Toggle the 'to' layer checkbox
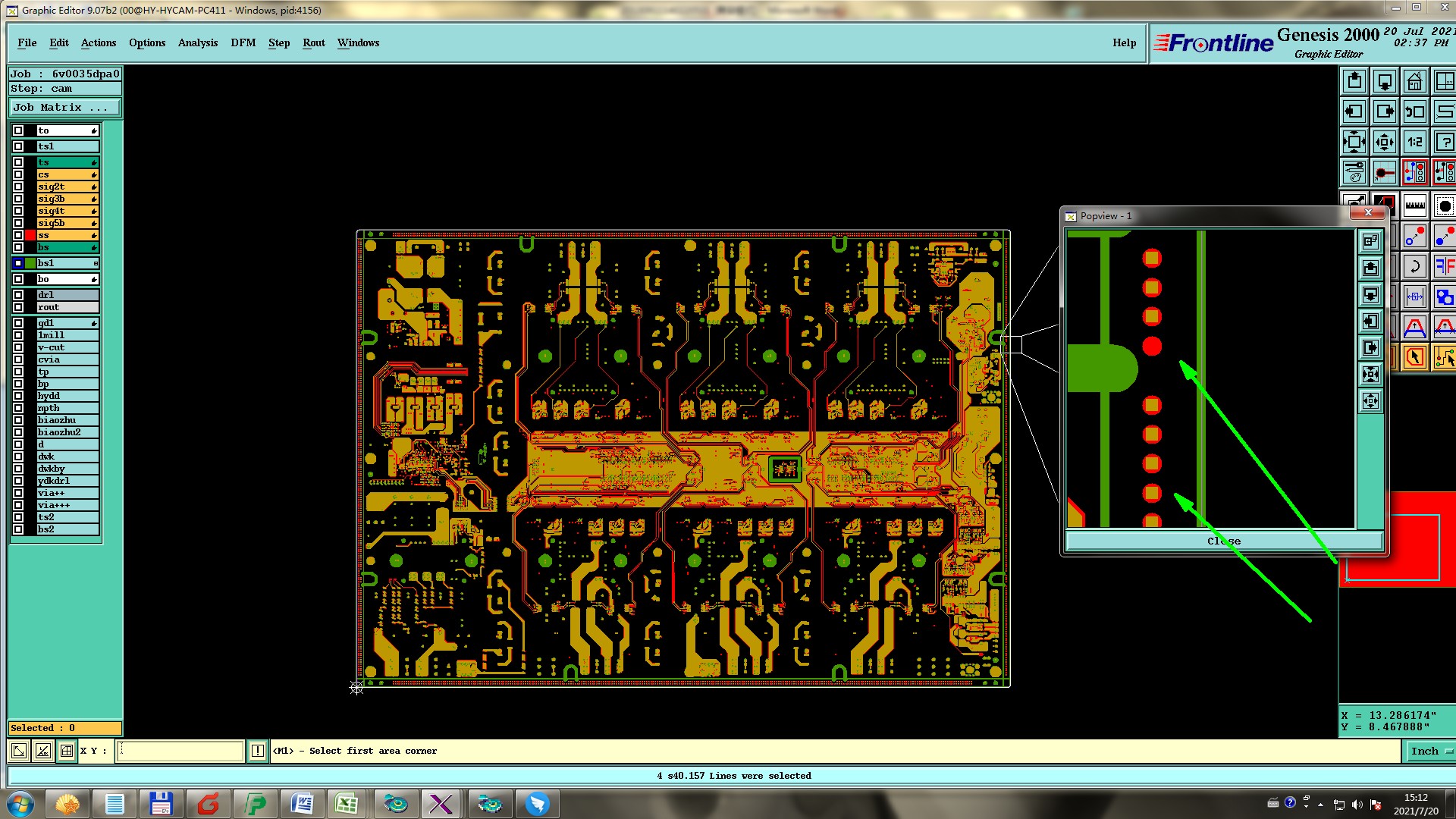Viewport: 1456px width, 819px height. (18, 130)
